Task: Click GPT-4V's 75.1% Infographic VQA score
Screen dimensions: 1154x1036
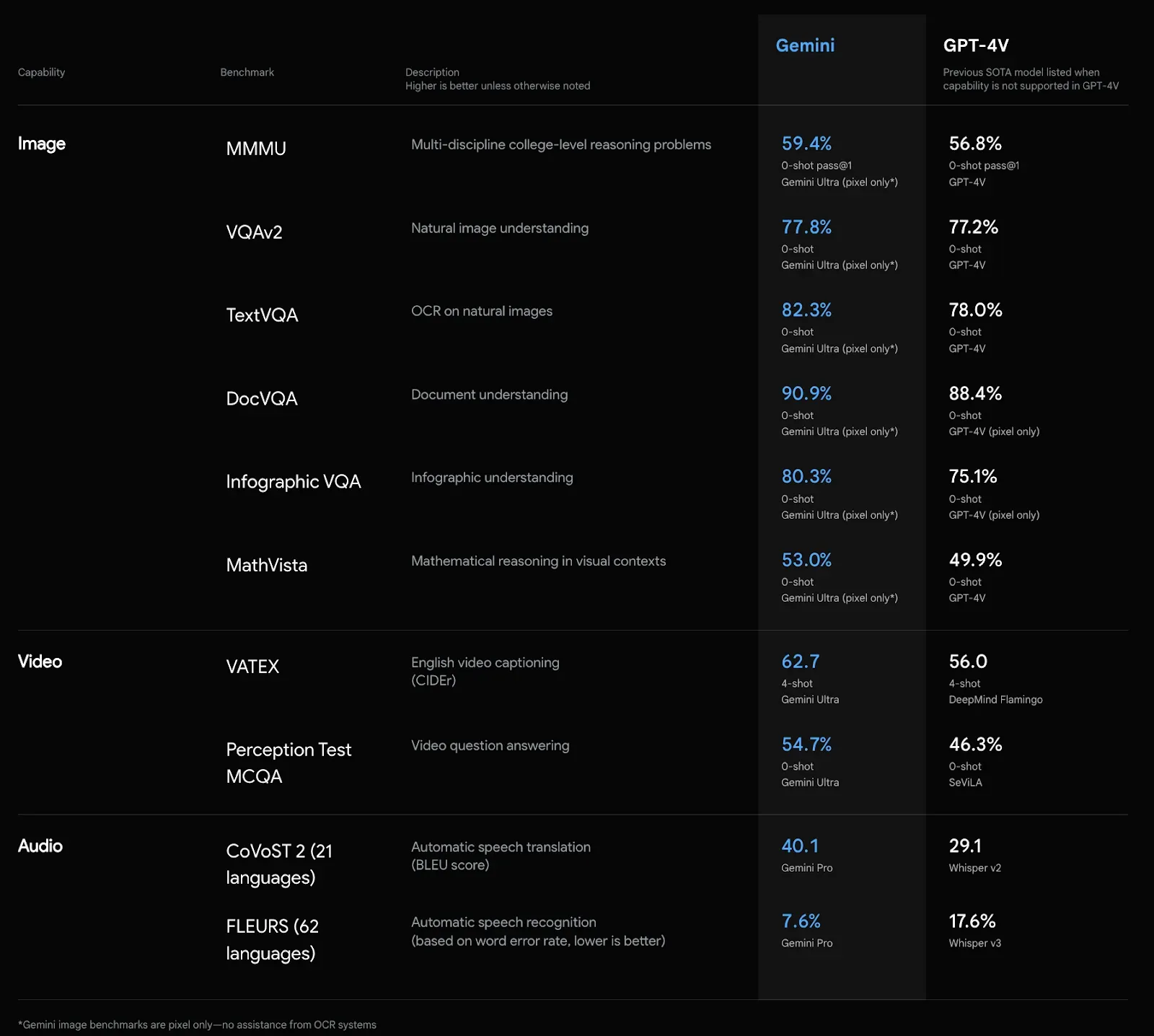Action: coord(973,477)
